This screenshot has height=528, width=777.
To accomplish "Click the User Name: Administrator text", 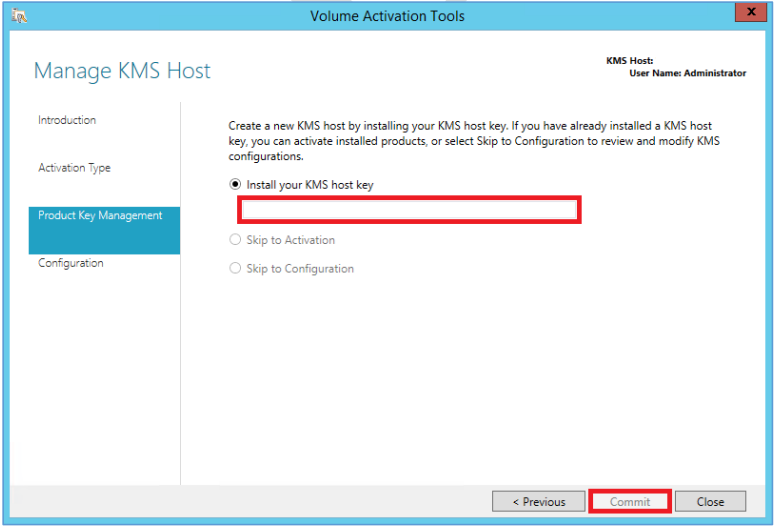I will (687, 73).
